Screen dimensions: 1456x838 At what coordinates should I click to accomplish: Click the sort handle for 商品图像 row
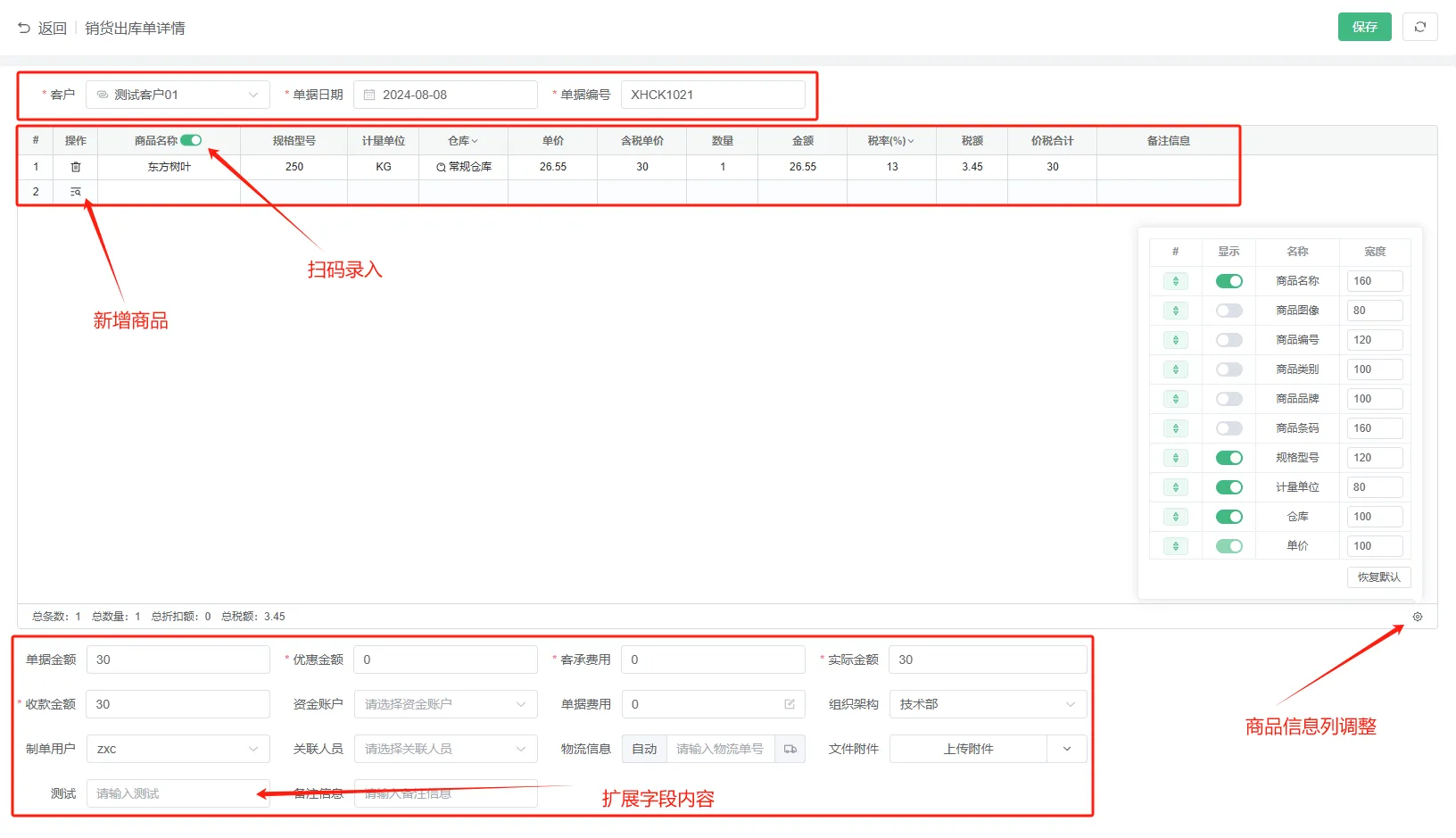pos(1176,311)
